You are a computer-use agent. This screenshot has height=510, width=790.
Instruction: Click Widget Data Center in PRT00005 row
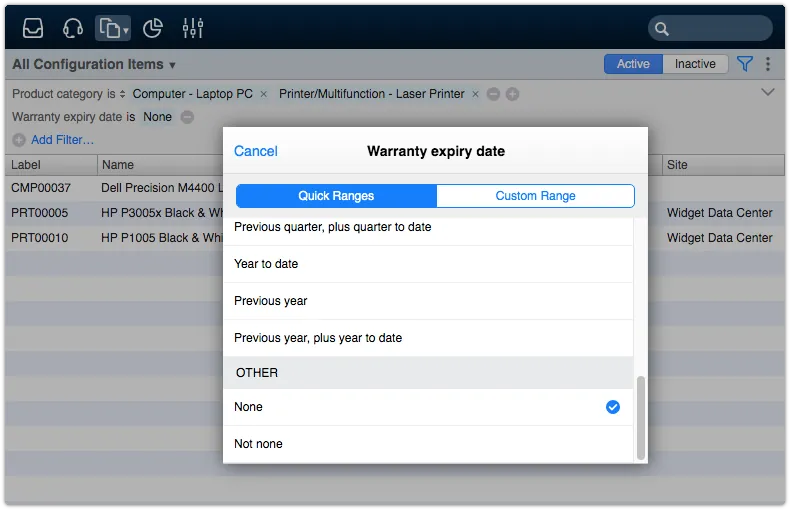click(719, 213)
